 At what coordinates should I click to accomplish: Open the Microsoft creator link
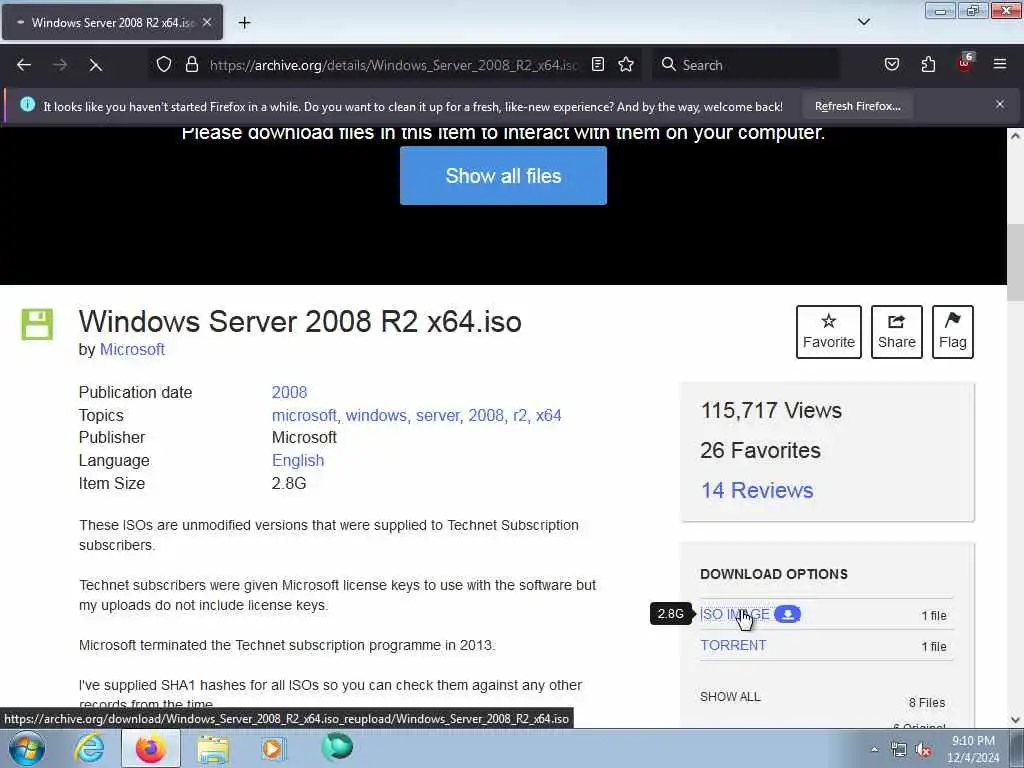click(132, 349)
